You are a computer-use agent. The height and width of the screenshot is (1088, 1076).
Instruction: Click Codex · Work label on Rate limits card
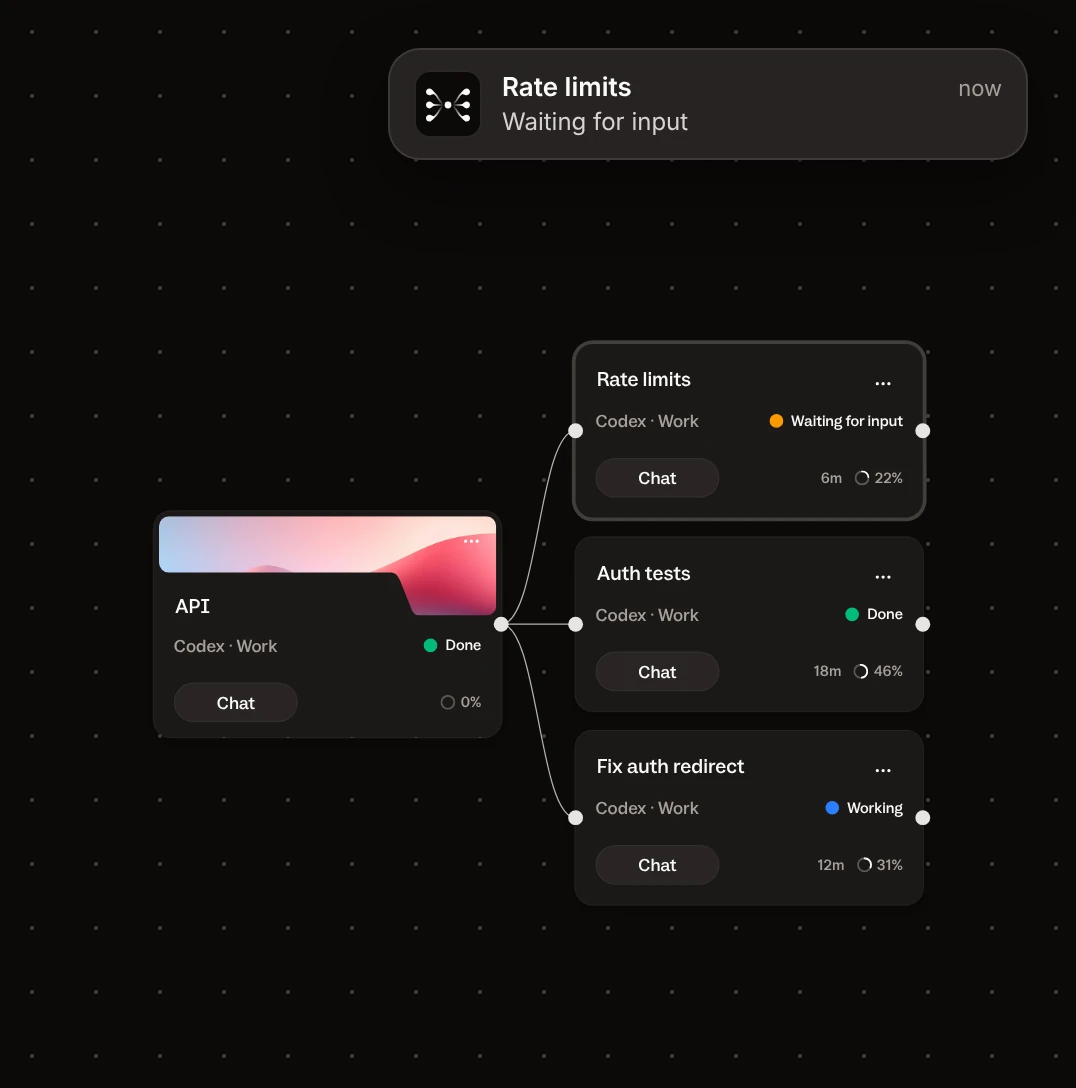pyautogui.click(x=647, y=421)
